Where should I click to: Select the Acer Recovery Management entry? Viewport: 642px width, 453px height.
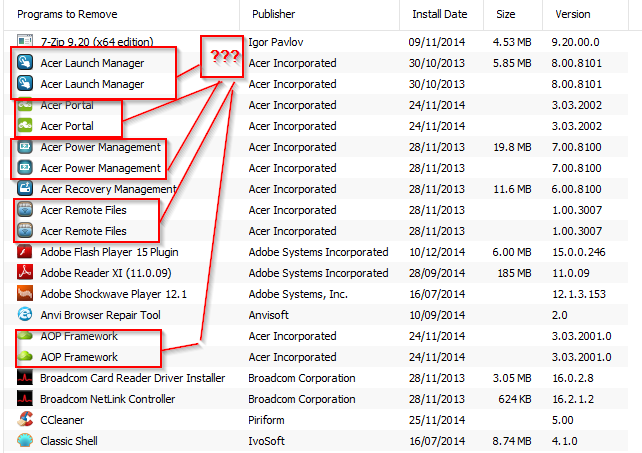(108, 189)
